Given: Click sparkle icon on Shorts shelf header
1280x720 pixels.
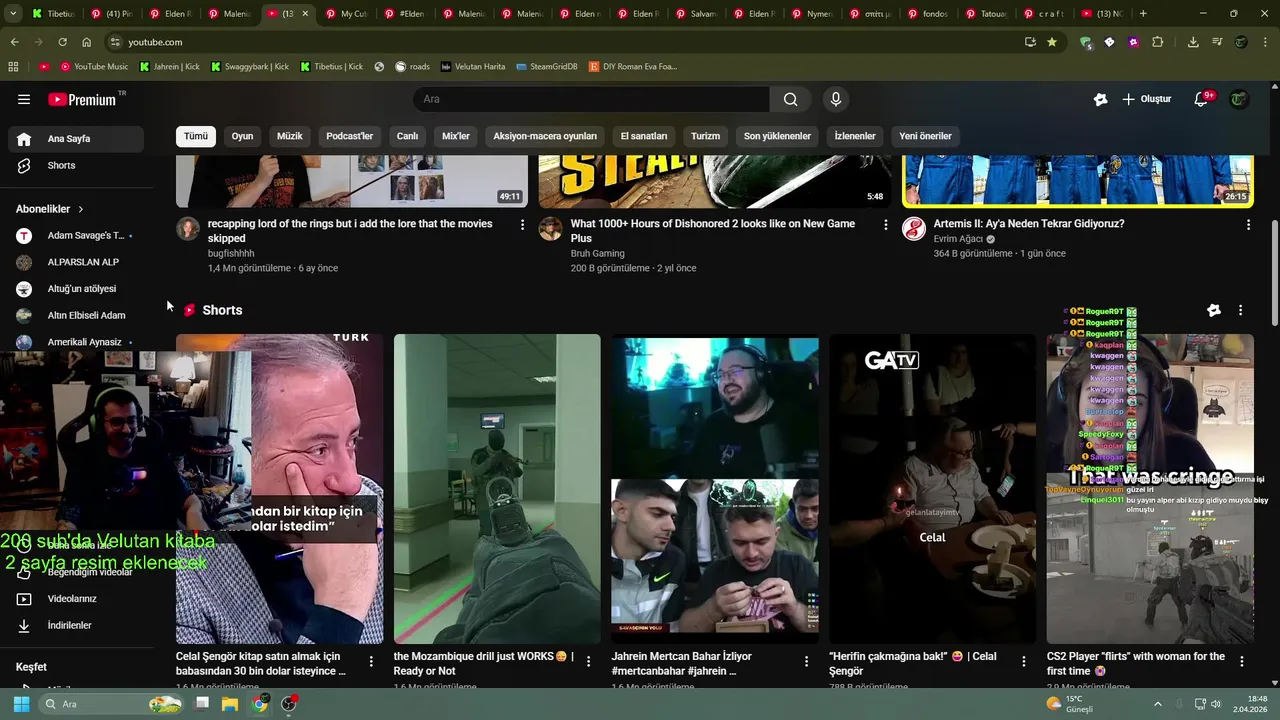Looking at the screenshot, I should [1214, 310].
